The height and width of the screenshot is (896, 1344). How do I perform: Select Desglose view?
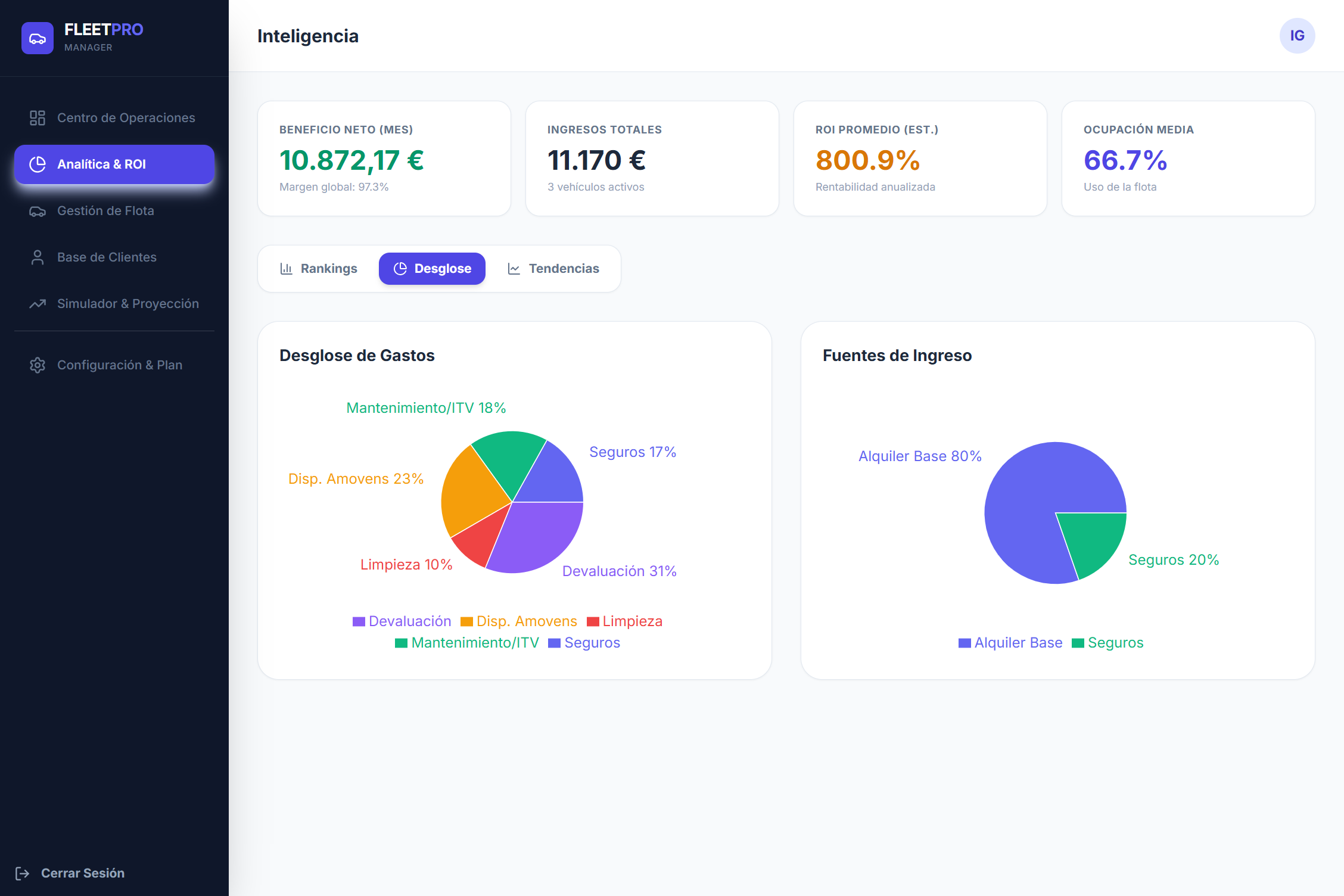(x=432, y=268)
